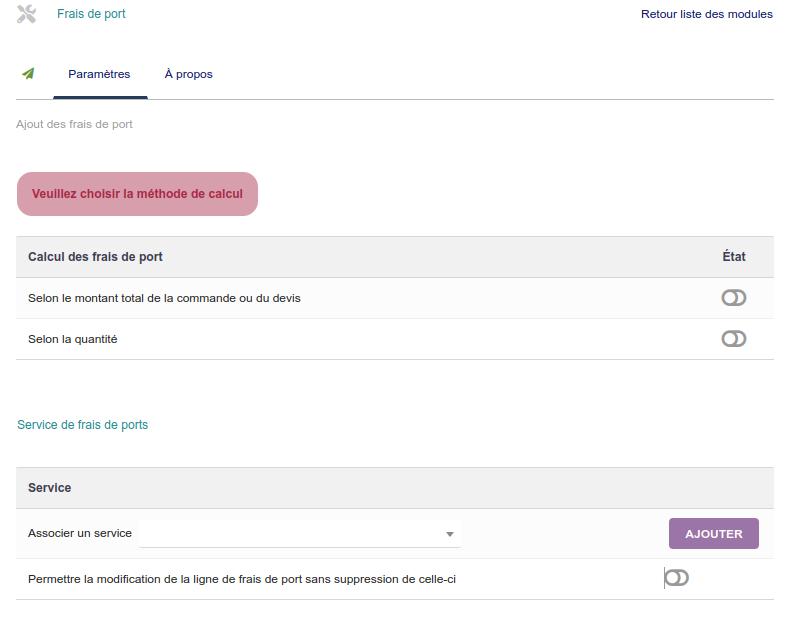Select the 'Service de frais de ports' heading
793x621 pixels.
coord(82,425)
